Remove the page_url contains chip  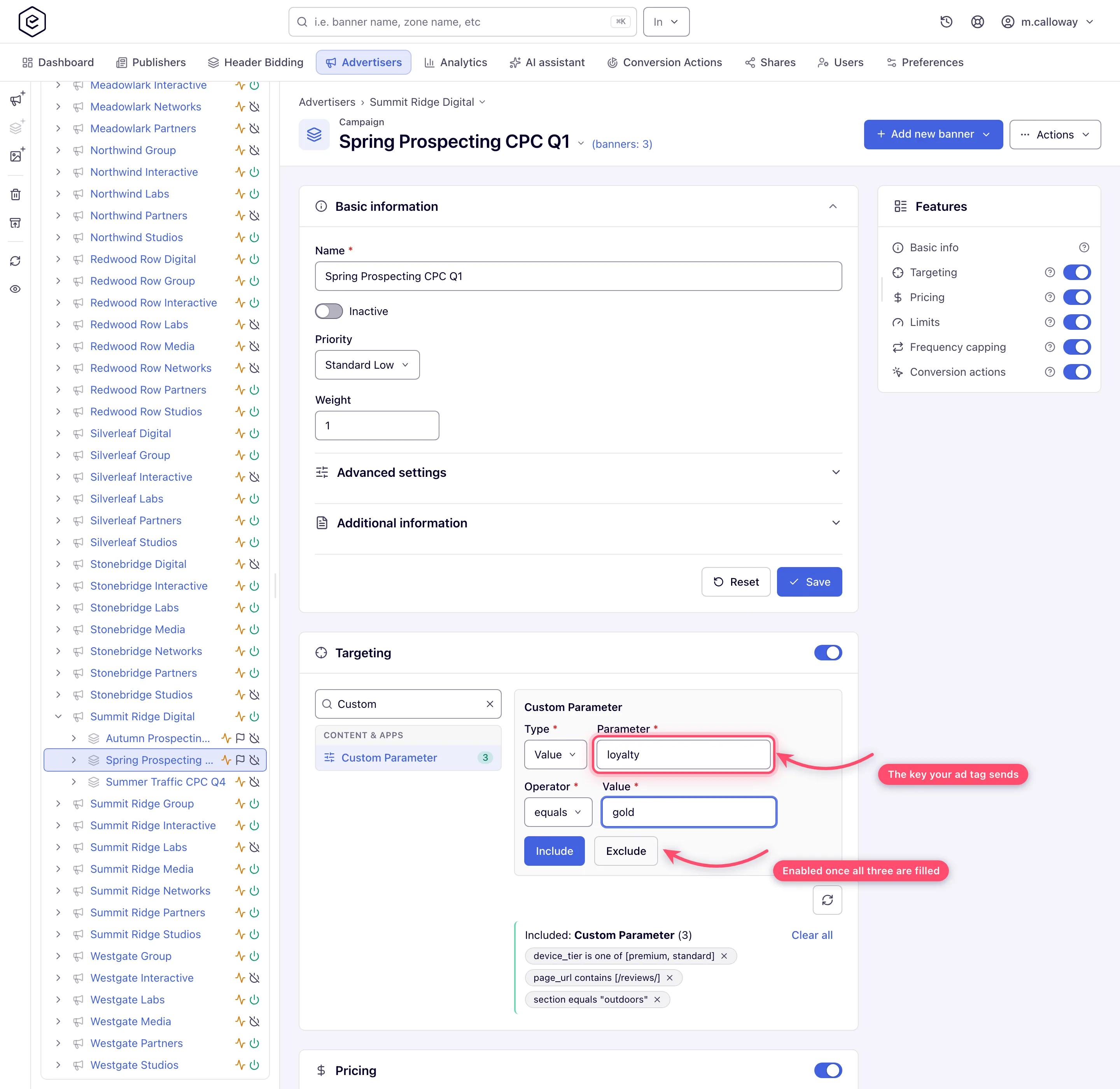669,978
